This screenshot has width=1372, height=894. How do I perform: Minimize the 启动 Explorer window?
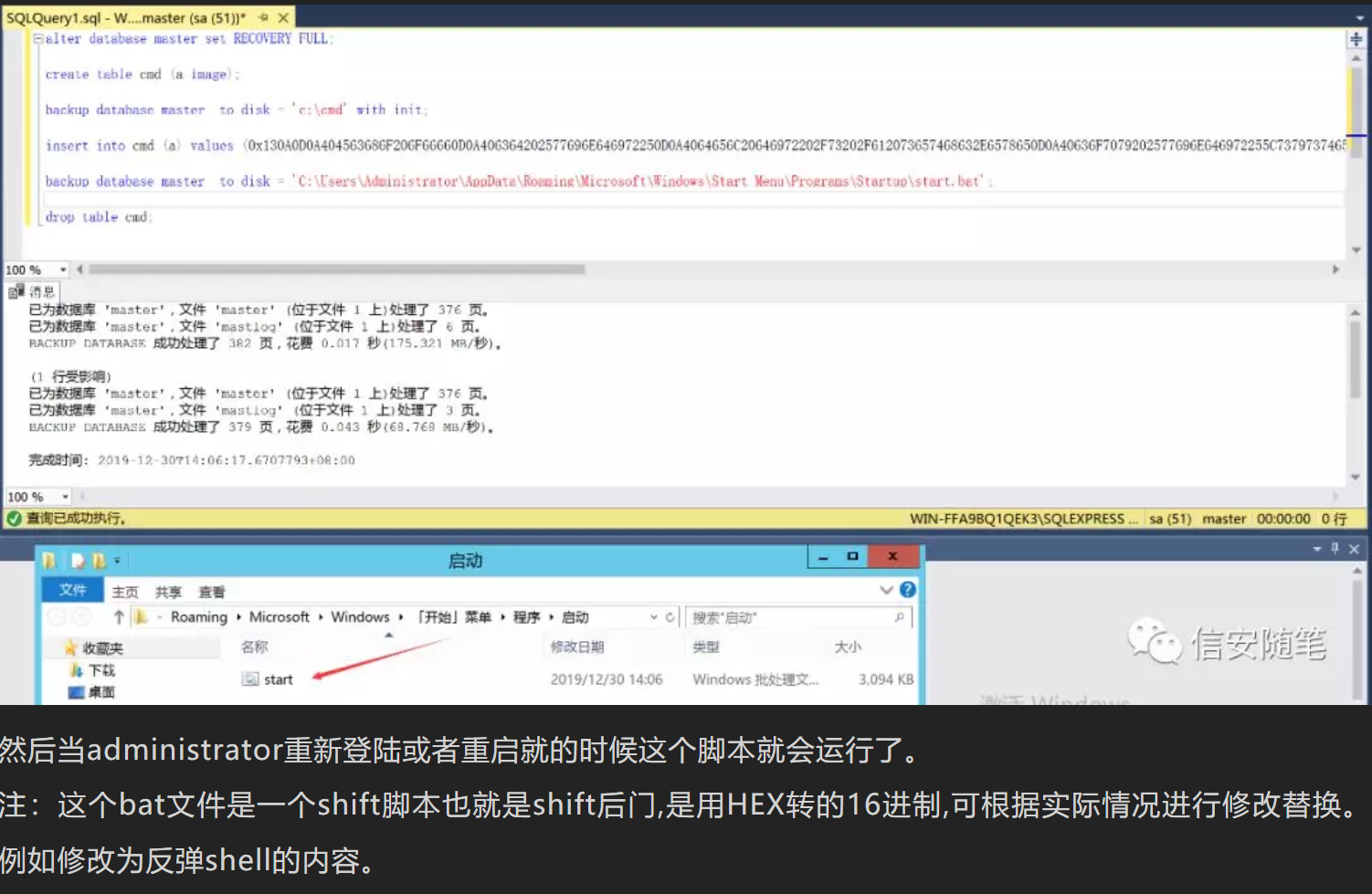tap(823, 557)
